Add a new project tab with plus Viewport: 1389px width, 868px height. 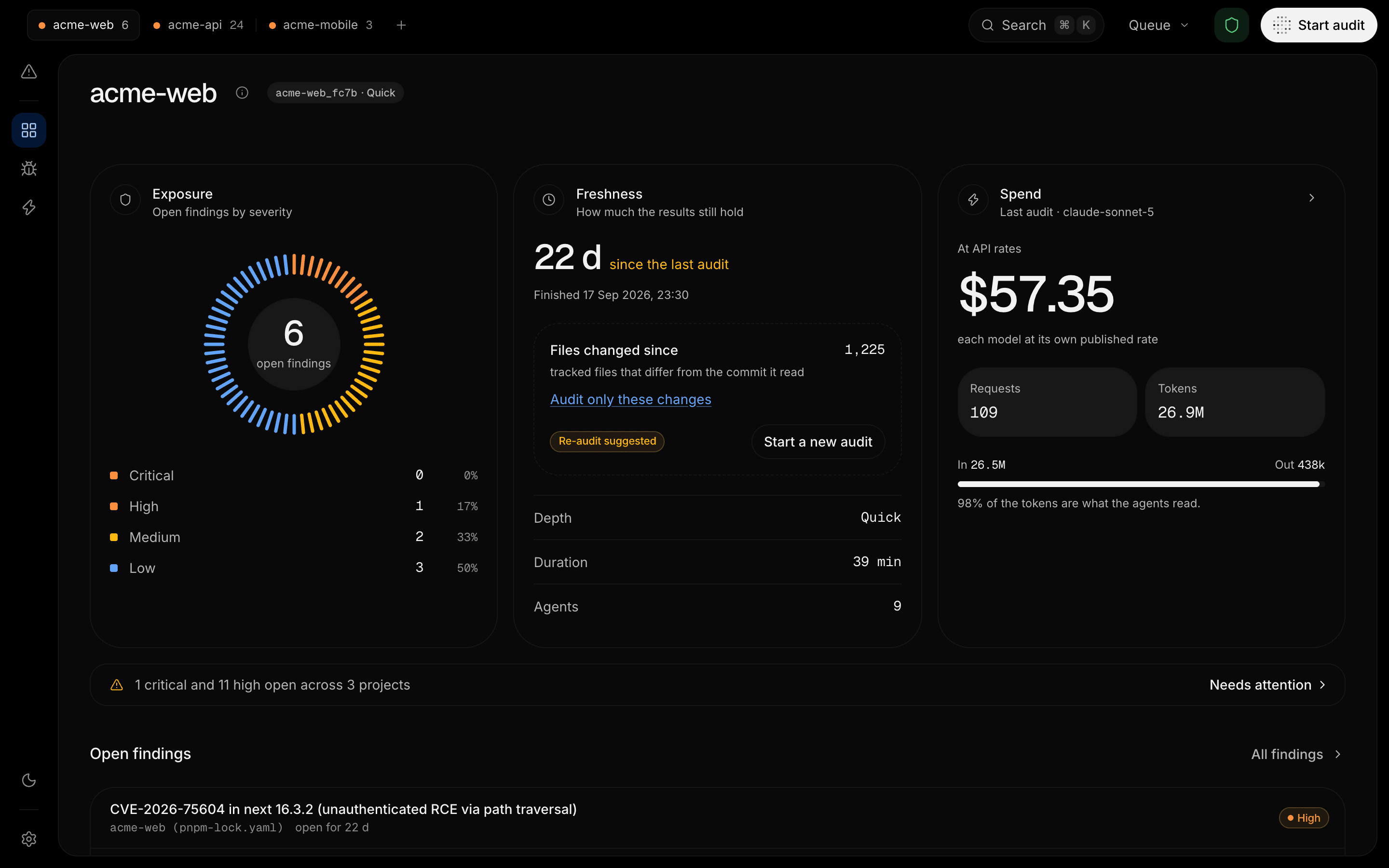pos(401,25)
